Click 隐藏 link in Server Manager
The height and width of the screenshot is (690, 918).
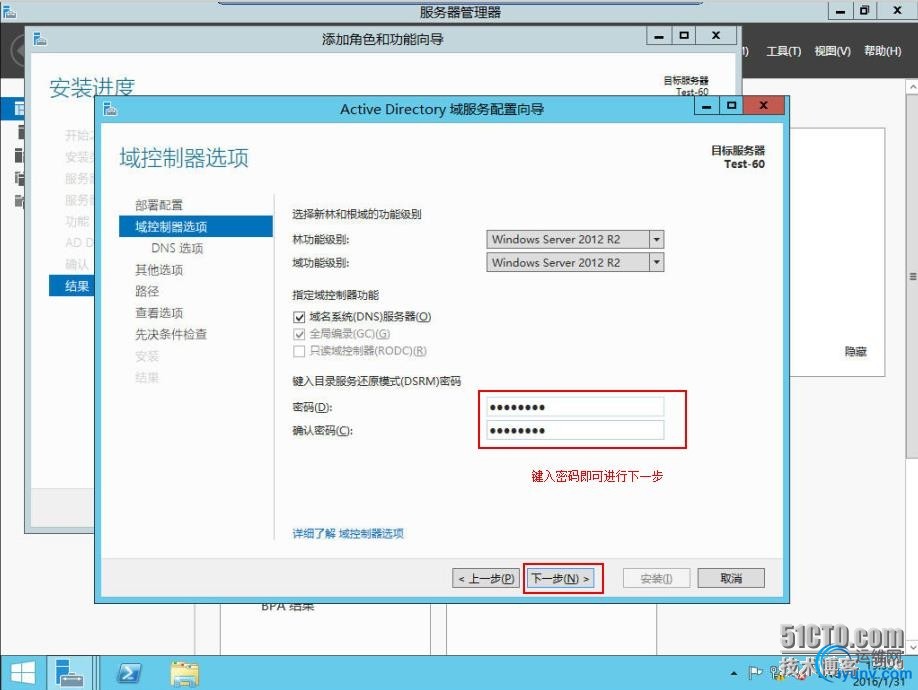coord(855,351)
